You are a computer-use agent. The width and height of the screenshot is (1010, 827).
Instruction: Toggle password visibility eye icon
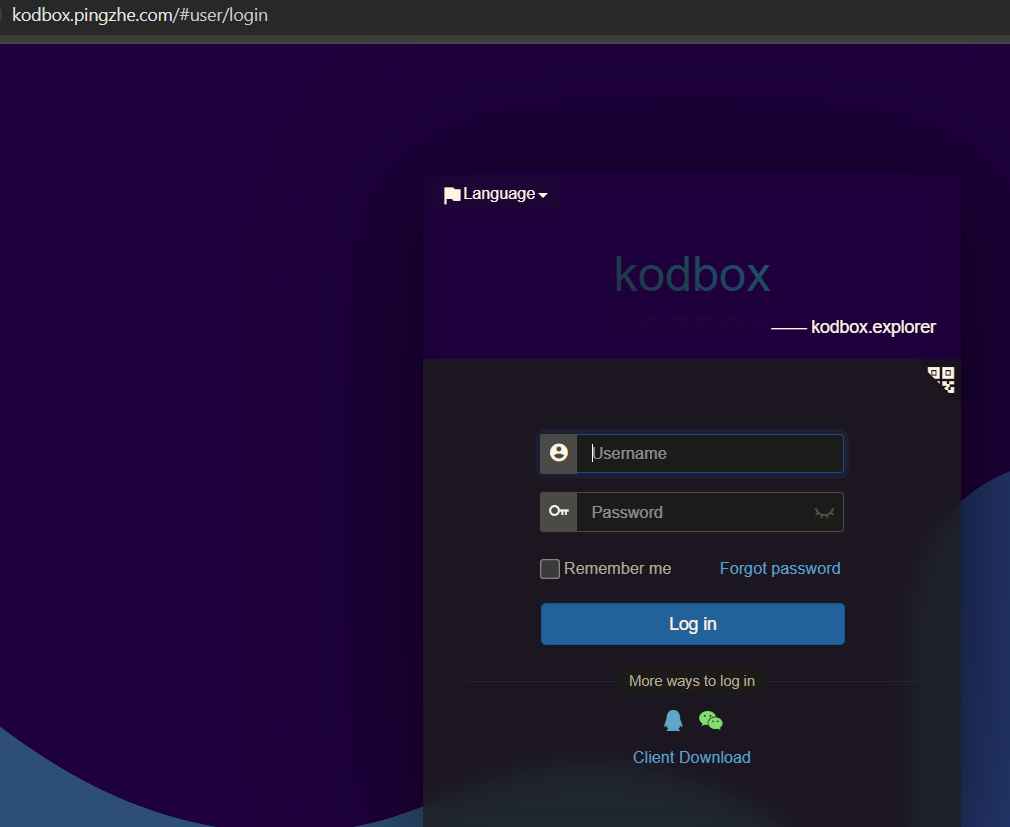click(824, 513)
